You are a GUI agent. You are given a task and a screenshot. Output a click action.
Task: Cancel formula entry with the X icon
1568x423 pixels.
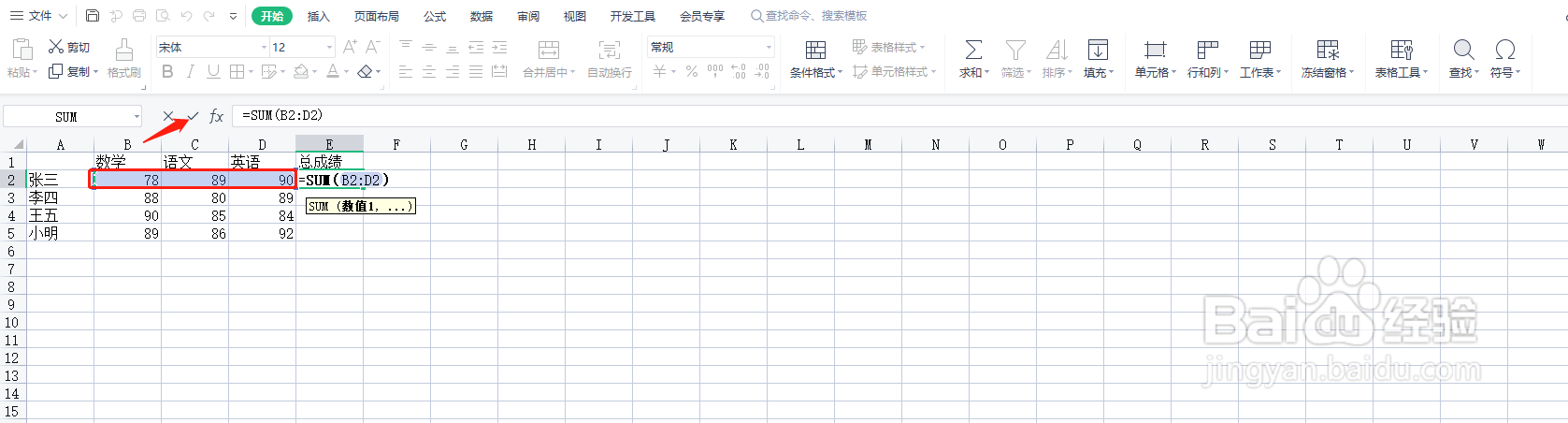168,116
